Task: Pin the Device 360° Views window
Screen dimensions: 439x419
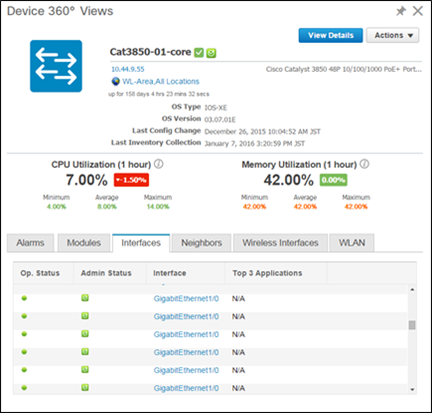Action: (400, 11)
